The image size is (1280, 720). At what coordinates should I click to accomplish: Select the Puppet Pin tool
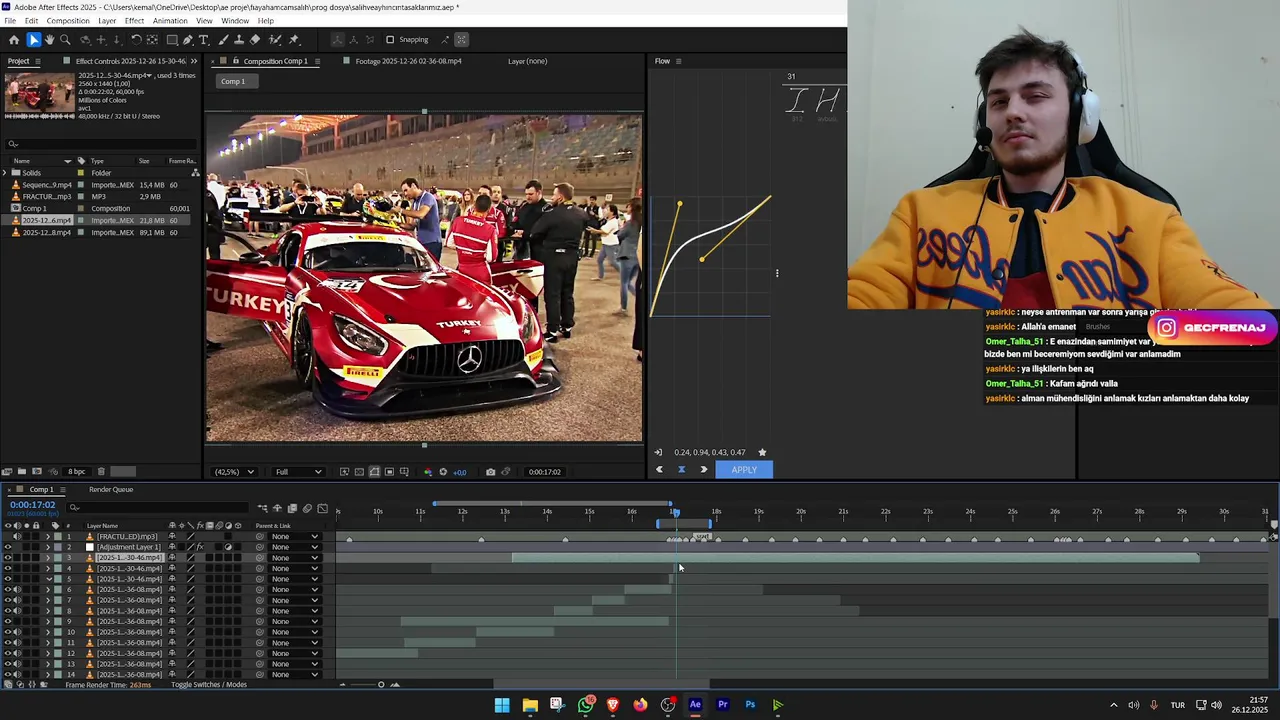[x=294, y=40]
